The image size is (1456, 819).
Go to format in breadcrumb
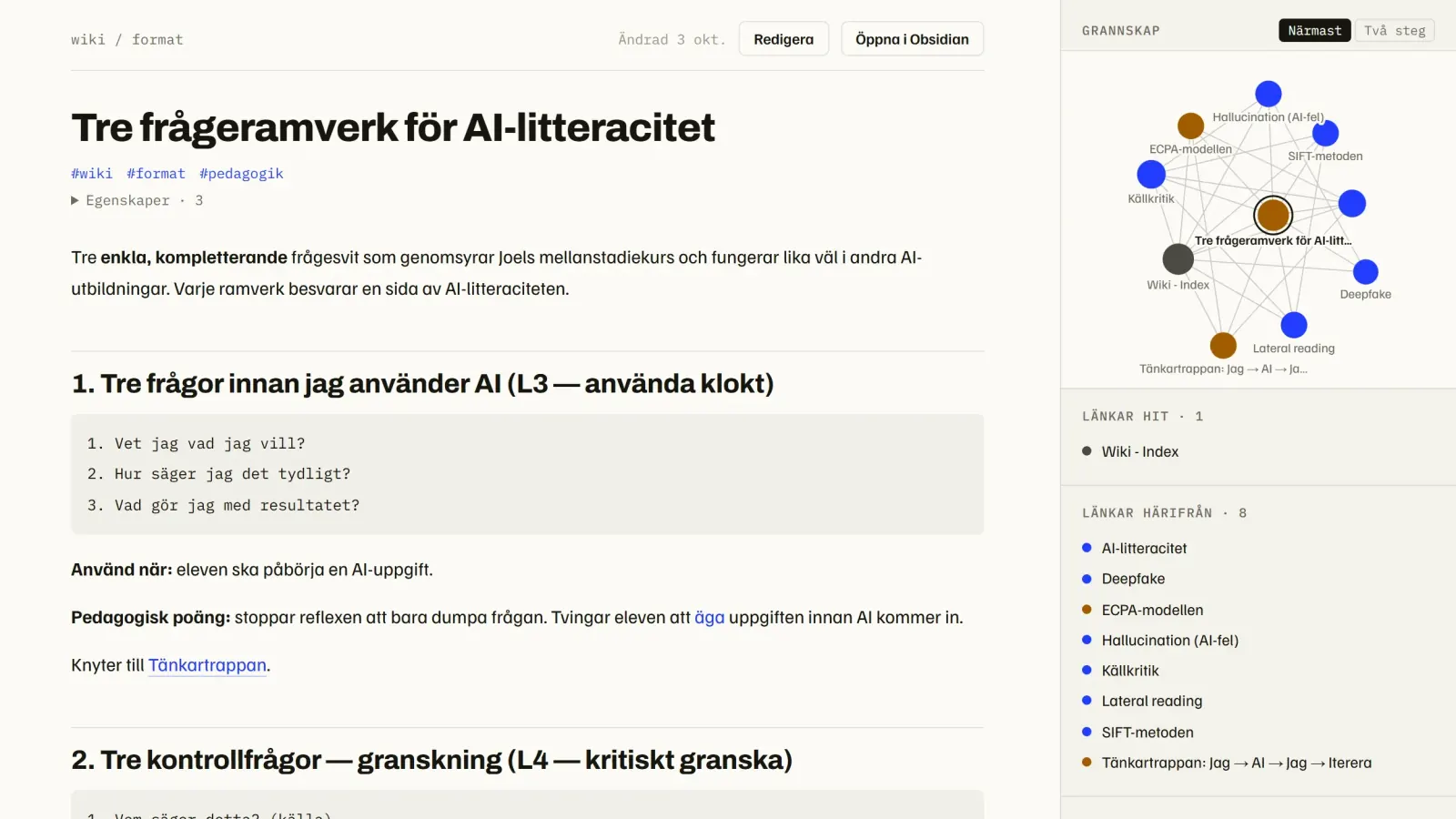157,39
